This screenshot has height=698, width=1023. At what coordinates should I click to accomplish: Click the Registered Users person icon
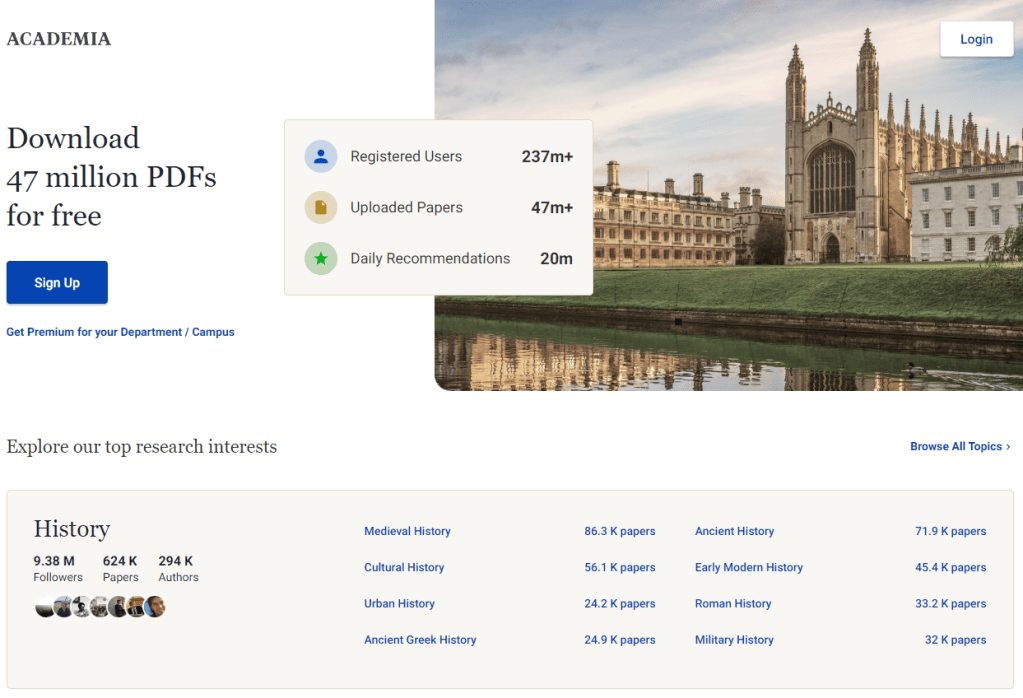click(321, 157)
